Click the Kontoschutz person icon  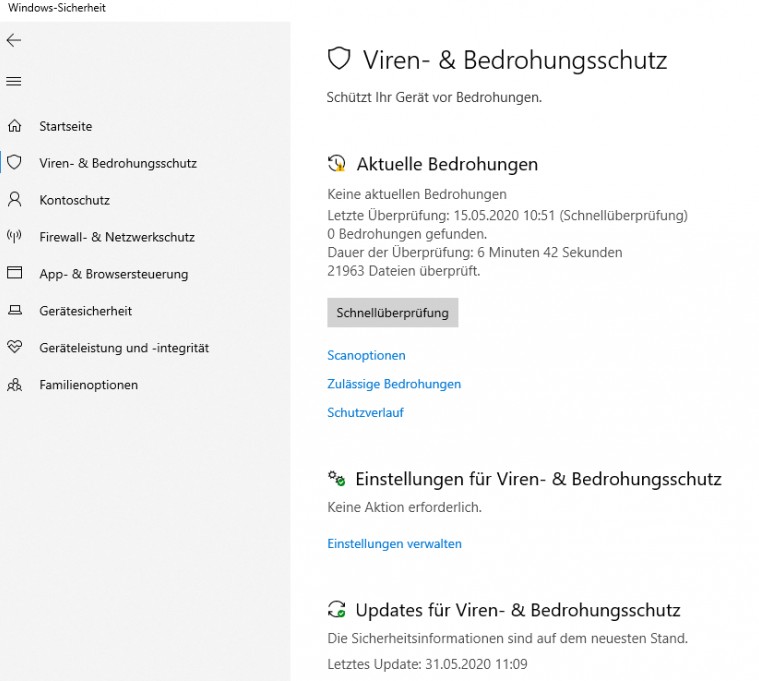(14, 199)
